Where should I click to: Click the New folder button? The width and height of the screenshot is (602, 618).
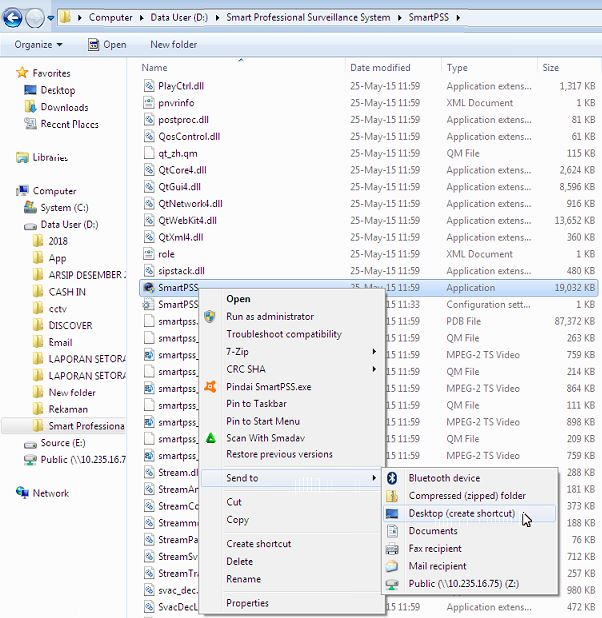pos(173,45)
